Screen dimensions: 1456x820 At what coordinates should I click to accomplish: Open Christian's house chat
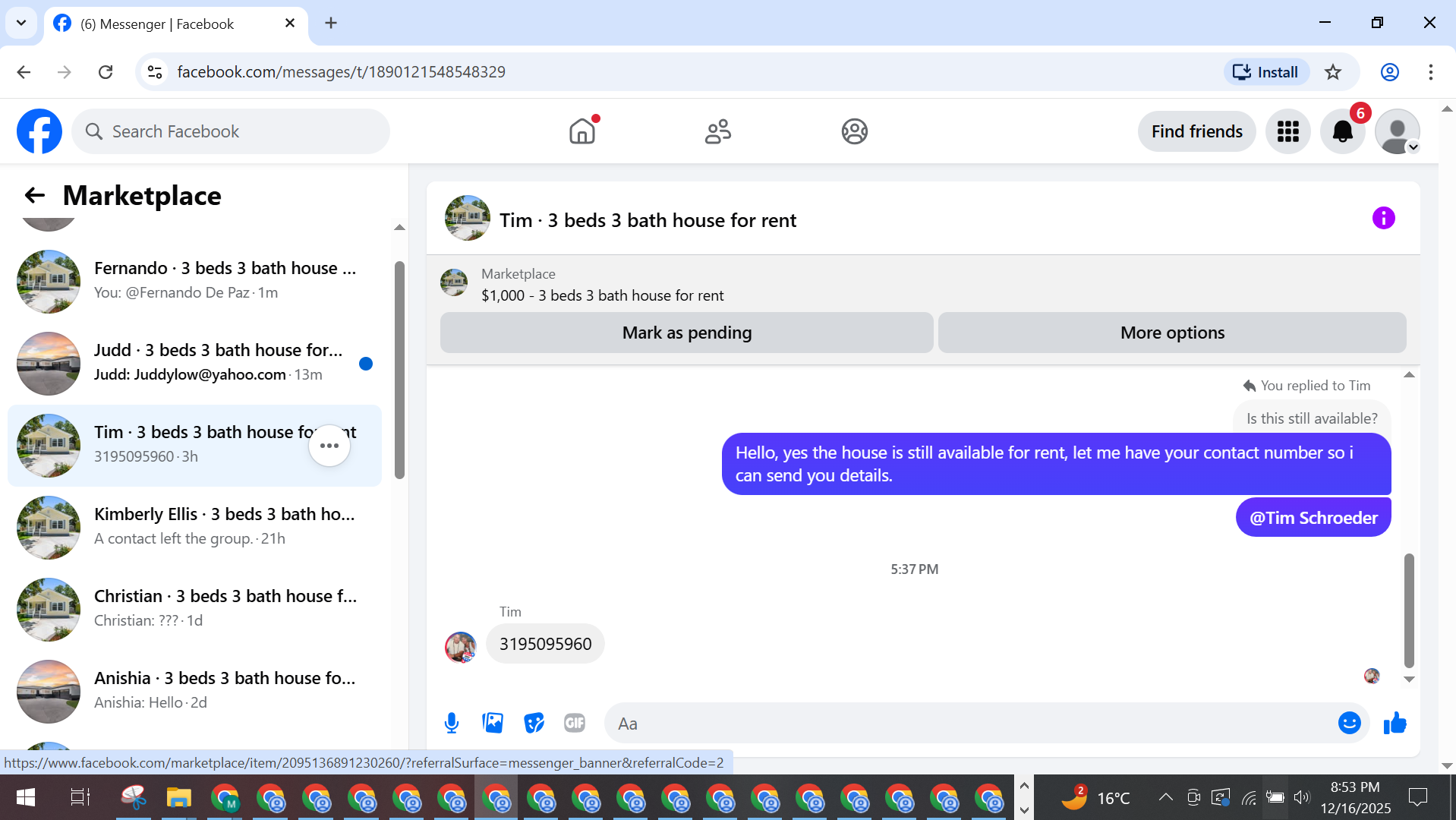click(x=194, y=610)
